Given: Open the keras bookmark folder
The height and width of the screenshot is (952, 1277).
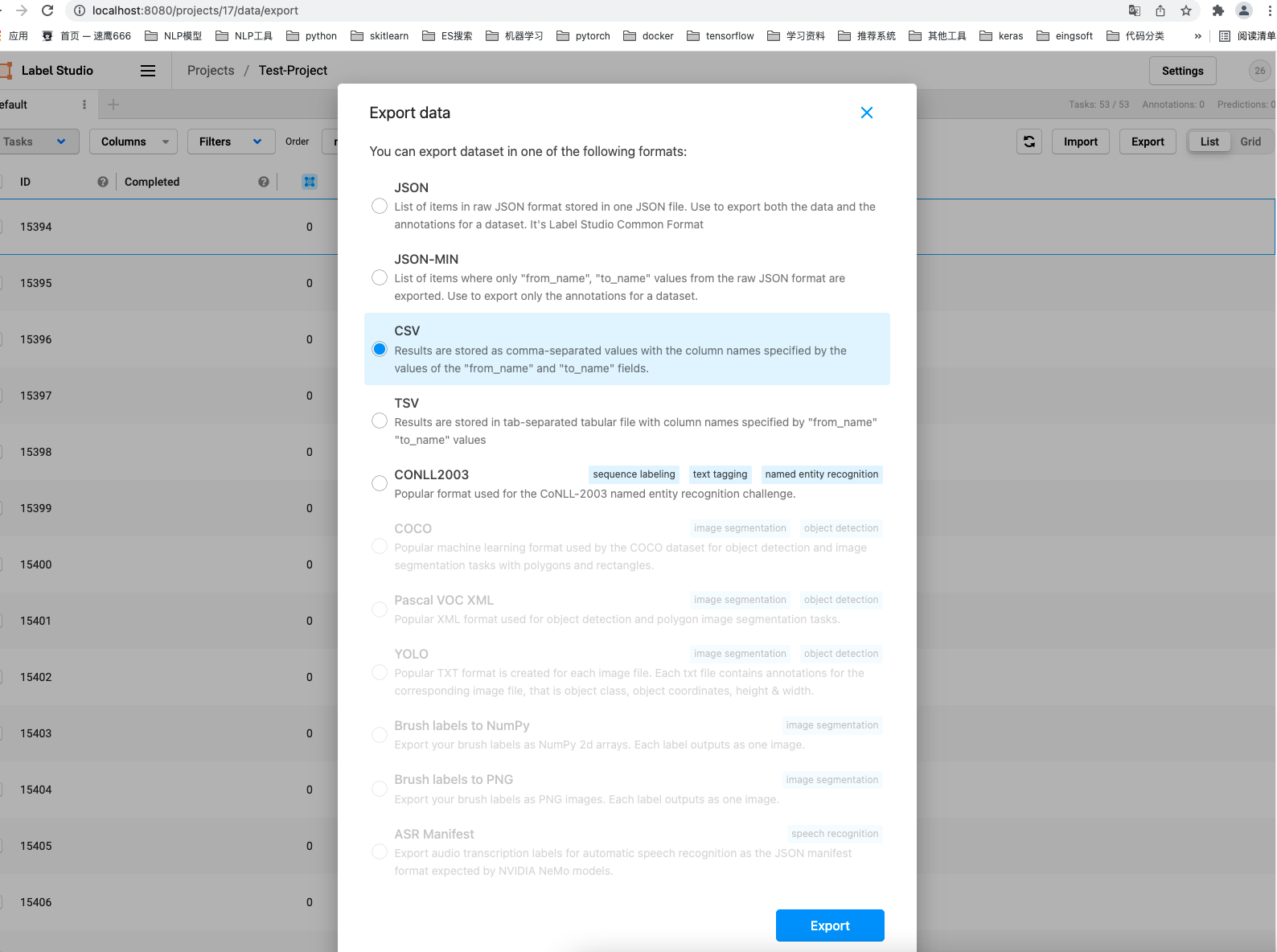Looking at the screenshot, I should 1001,36.
